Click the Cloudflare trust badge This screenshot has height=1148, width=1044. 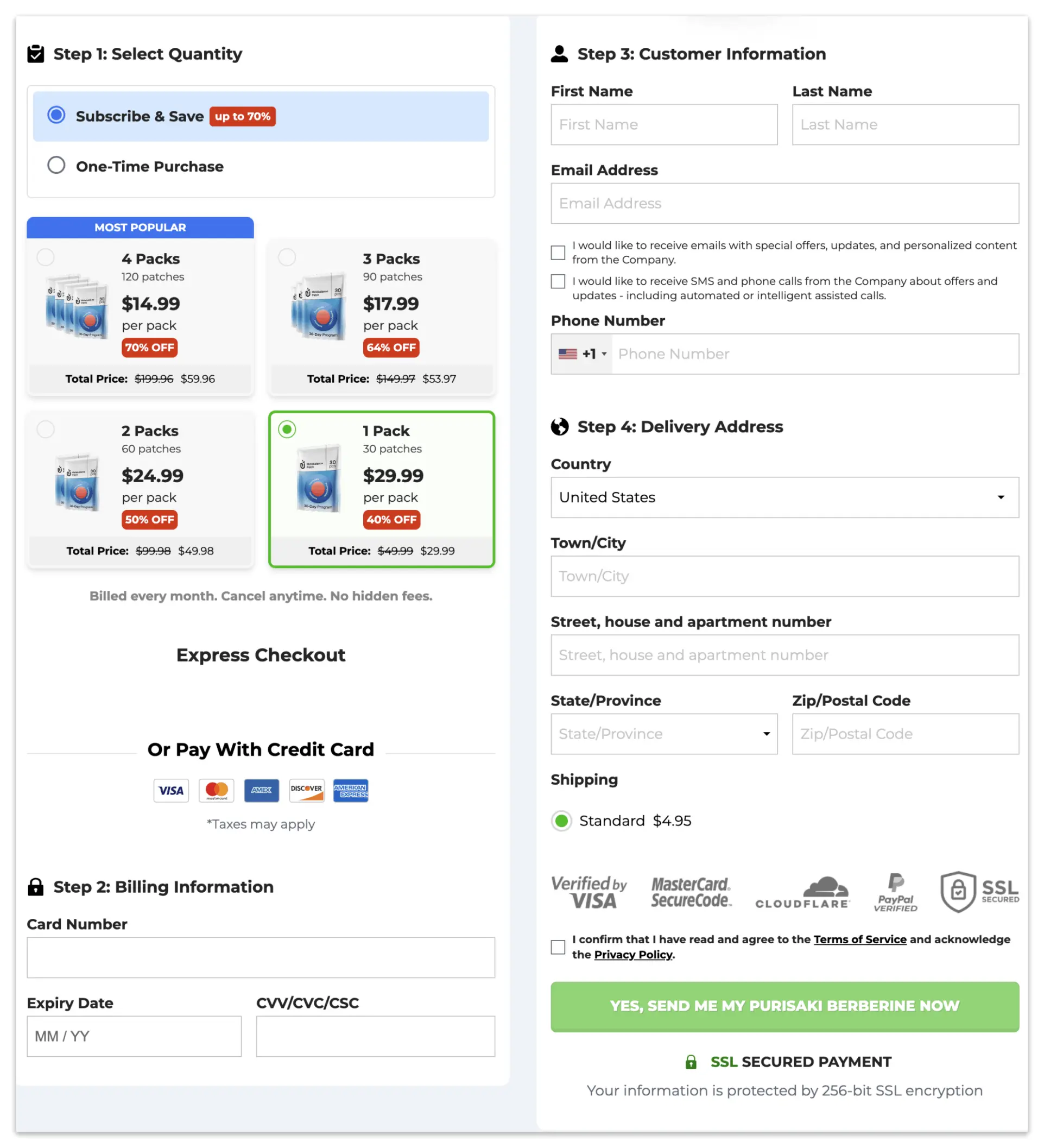[802, 892]
